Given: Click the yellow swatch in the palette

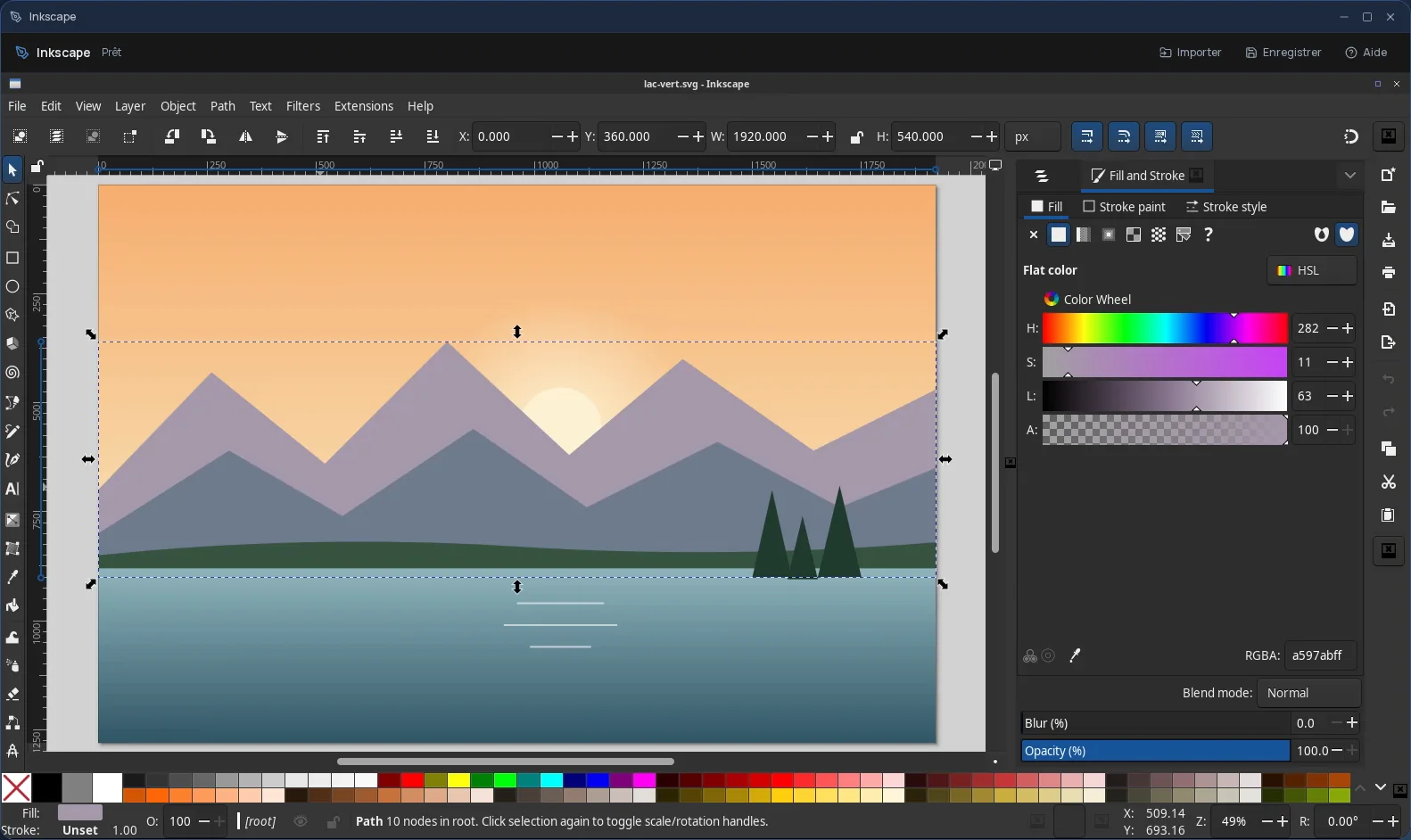Looking at the screenshot, I should (458, 780).
